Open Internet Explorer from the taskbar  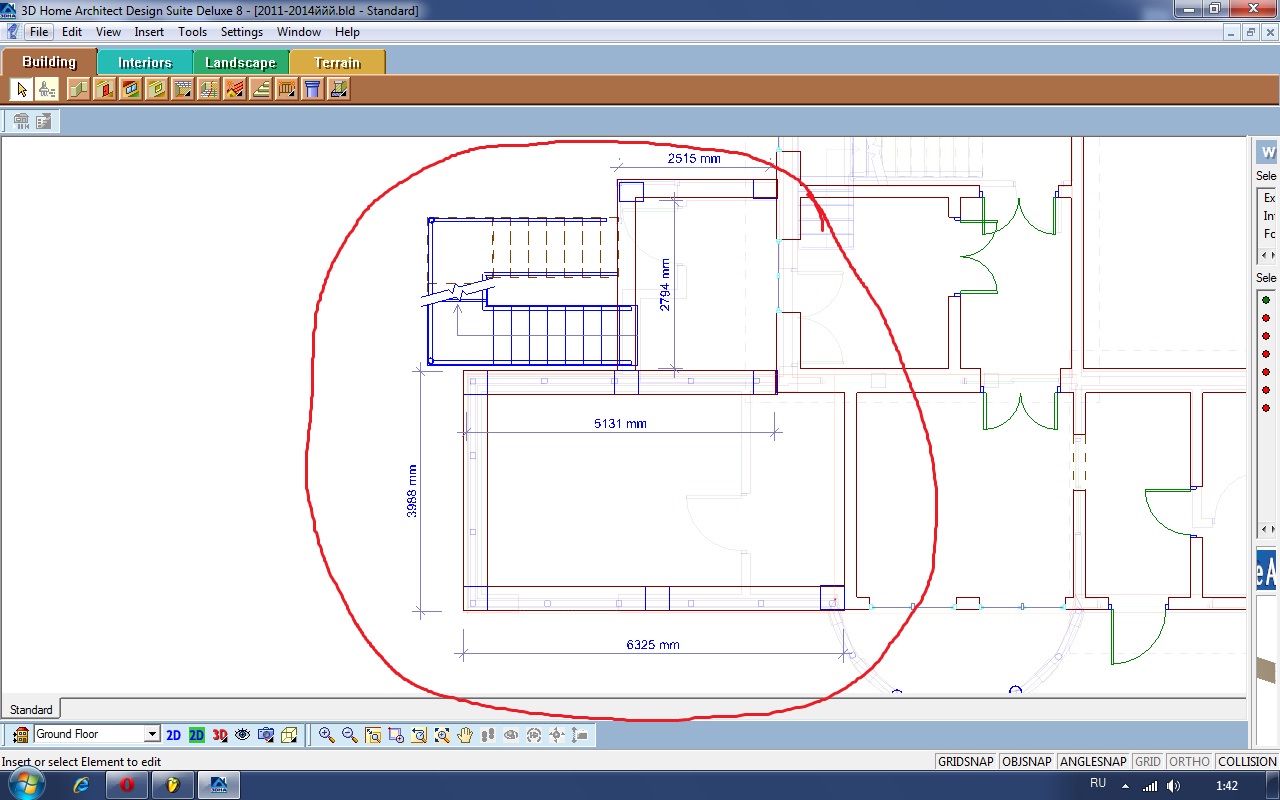pos(82,785)
